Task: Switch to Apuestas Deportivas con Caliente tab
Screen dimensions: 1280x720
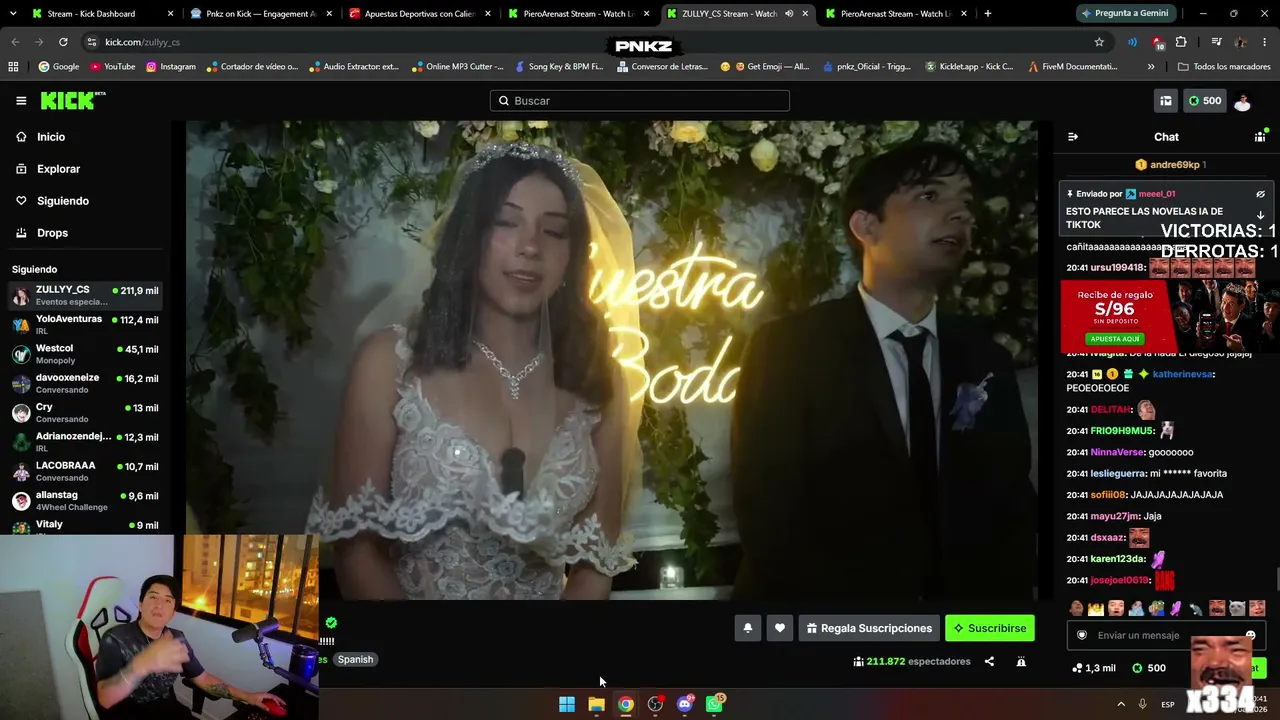Action: click(419, 14)
